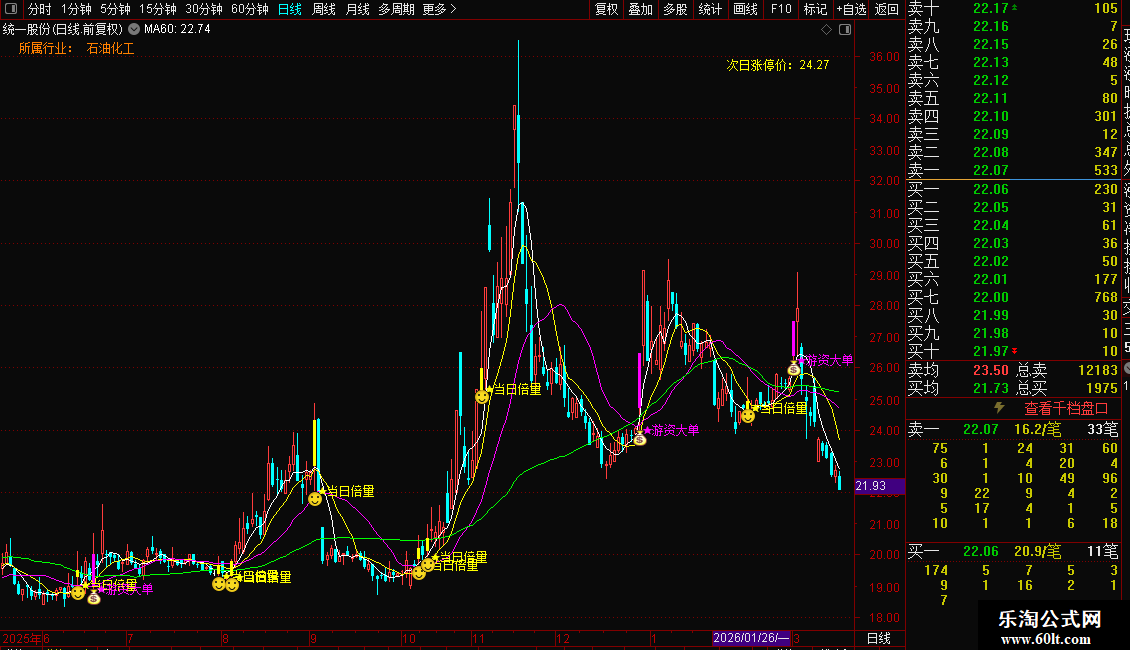Open the 统计 statistics tool
This screenshot has height=650, width=1130.
coord(710,9)
